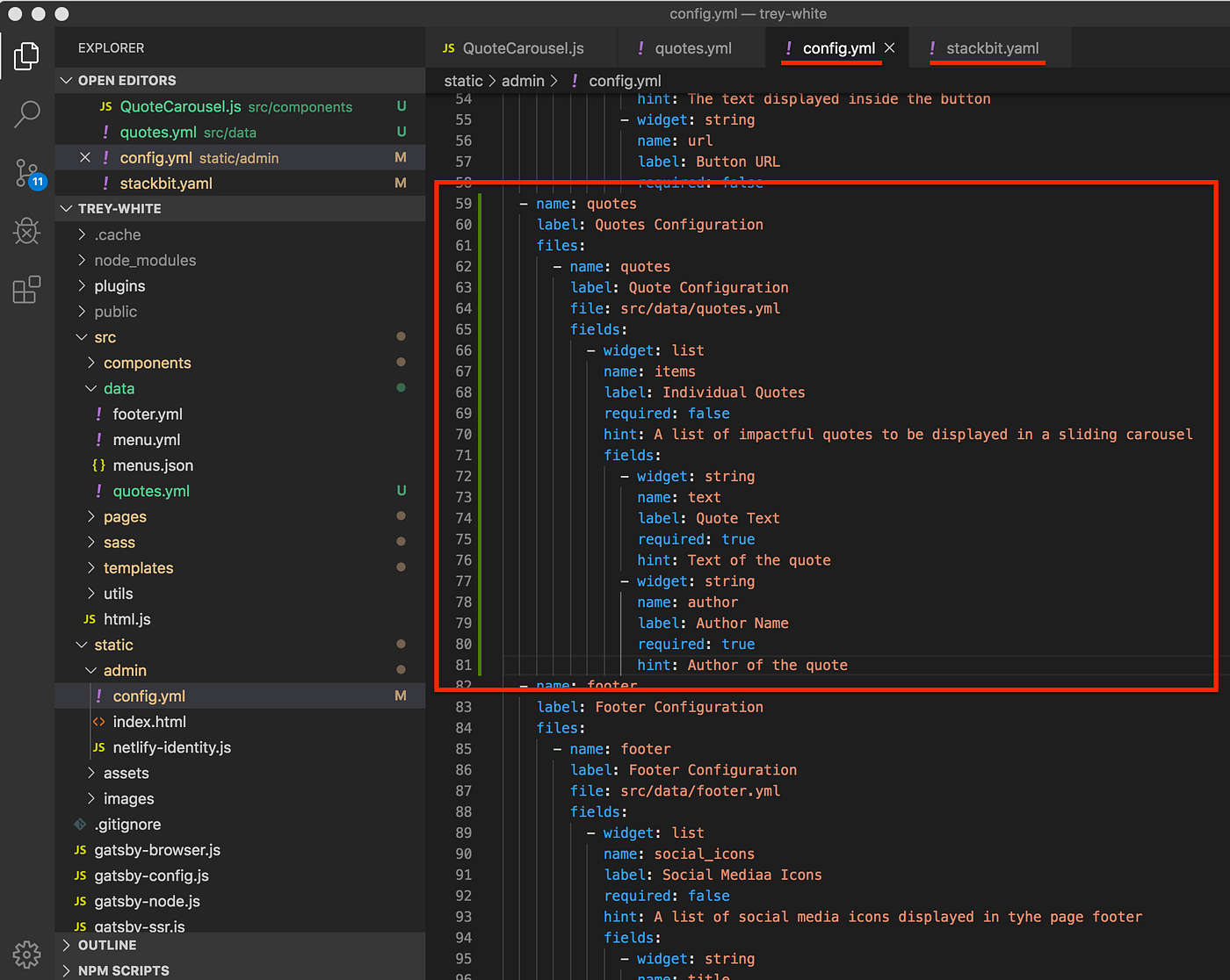Open Source Control with 11 changes
This screenshot has height=980, width=1230.
pyautogui.click(x=27, y=173)
